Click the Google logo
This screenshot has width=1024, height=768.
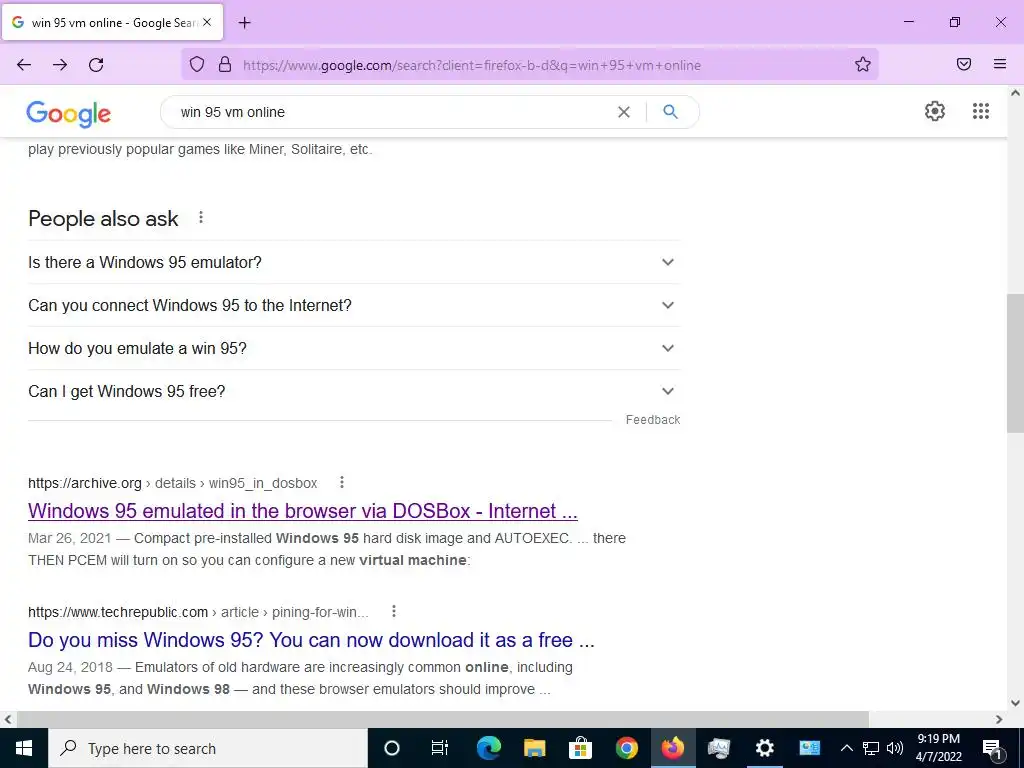tap(69, 114)
